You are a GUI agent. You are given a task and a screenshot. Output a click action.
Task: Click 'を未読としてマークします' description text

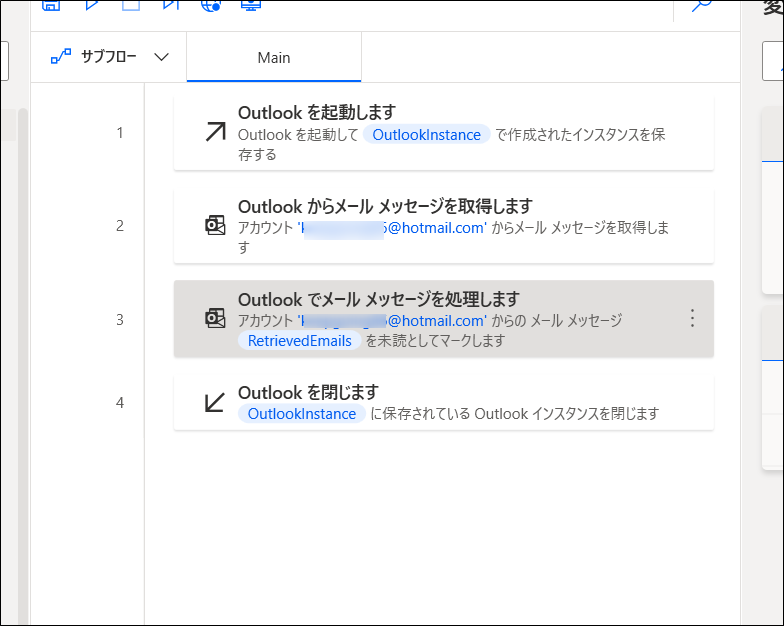click(x=436, y=341)
